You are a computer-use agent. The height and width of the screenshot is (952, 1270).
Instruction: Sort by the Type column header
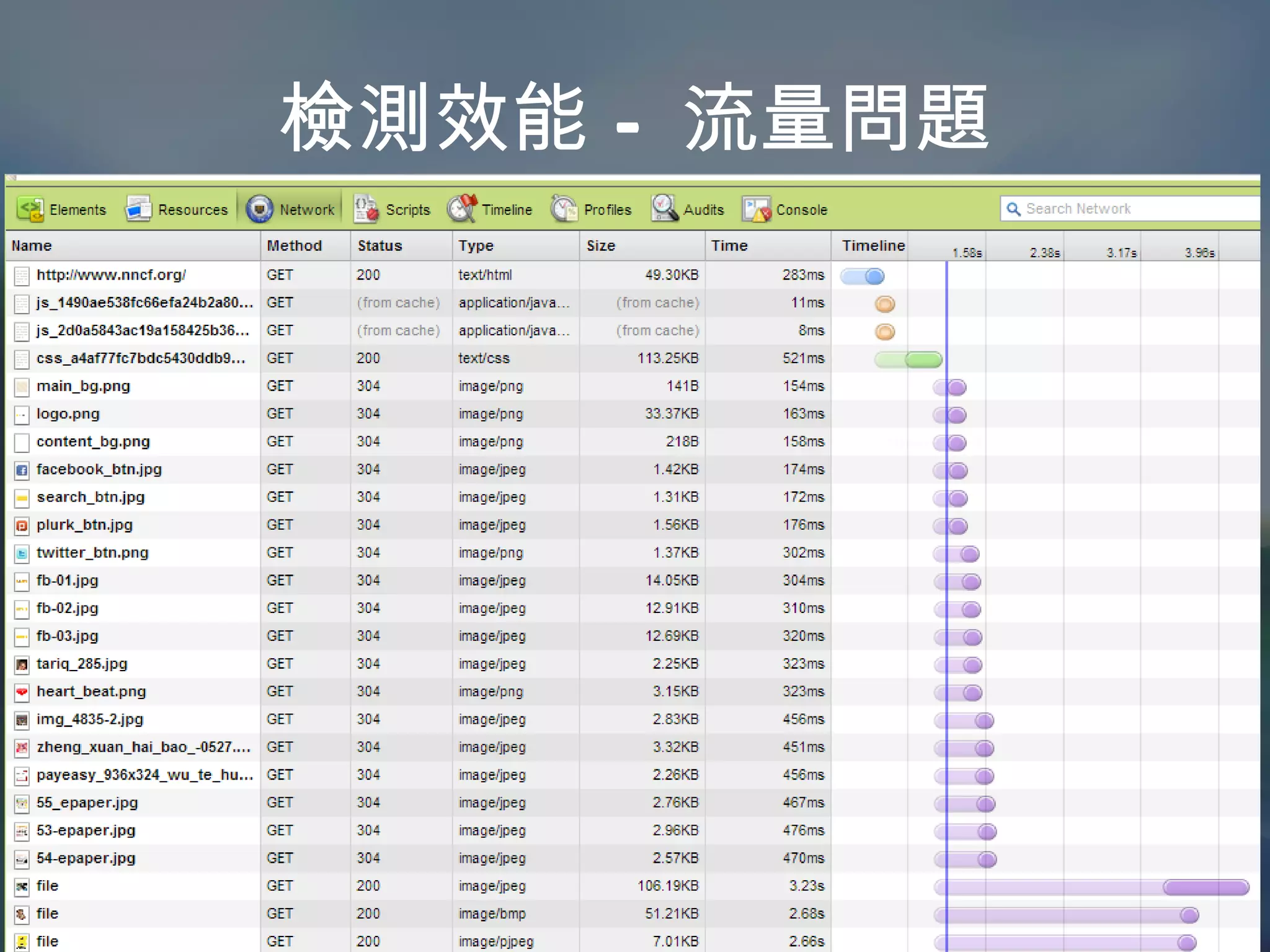tap(517, 246)
